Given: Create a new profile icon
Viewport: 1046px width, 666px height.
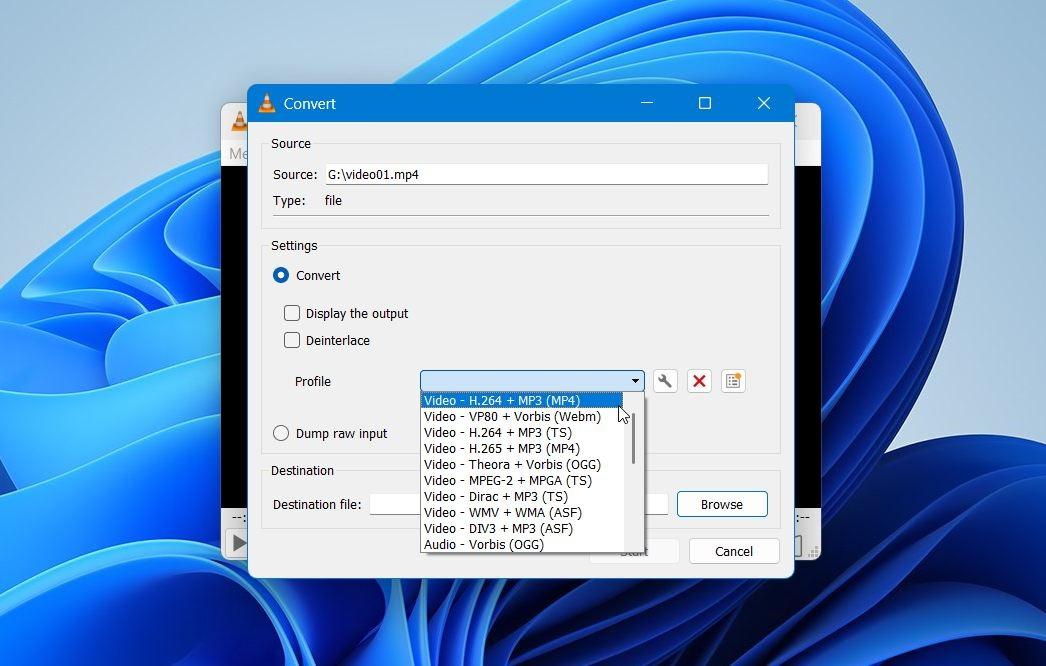Looking at the screenshot, I should click(x=733, y=381).
